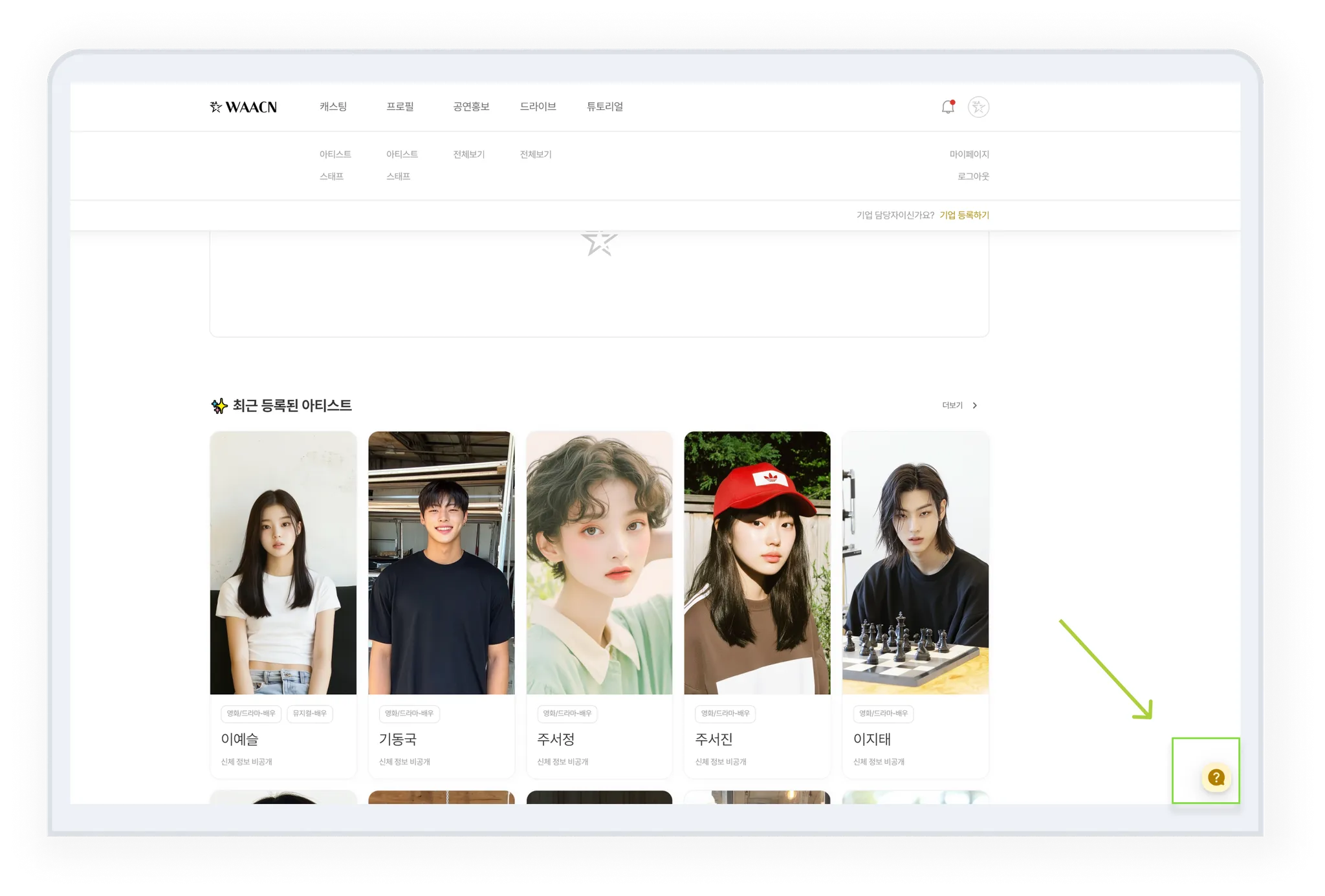The width and height of the screenshot is (1325, 896).
Task: Select the 튜토리얼 menu item
Action: [x=605, y=107]
